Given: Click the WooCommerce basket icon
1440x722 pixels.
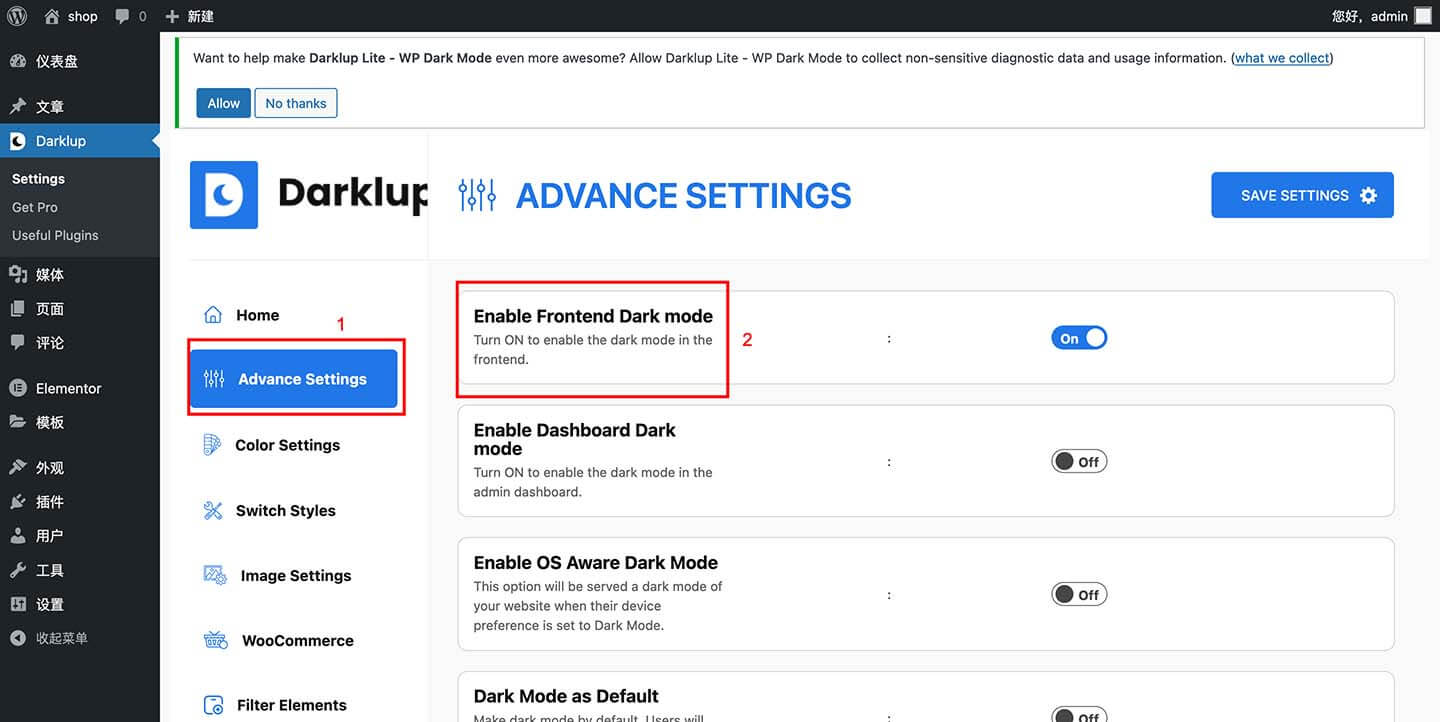Looking at the screenshot, I should coord(215,640).
